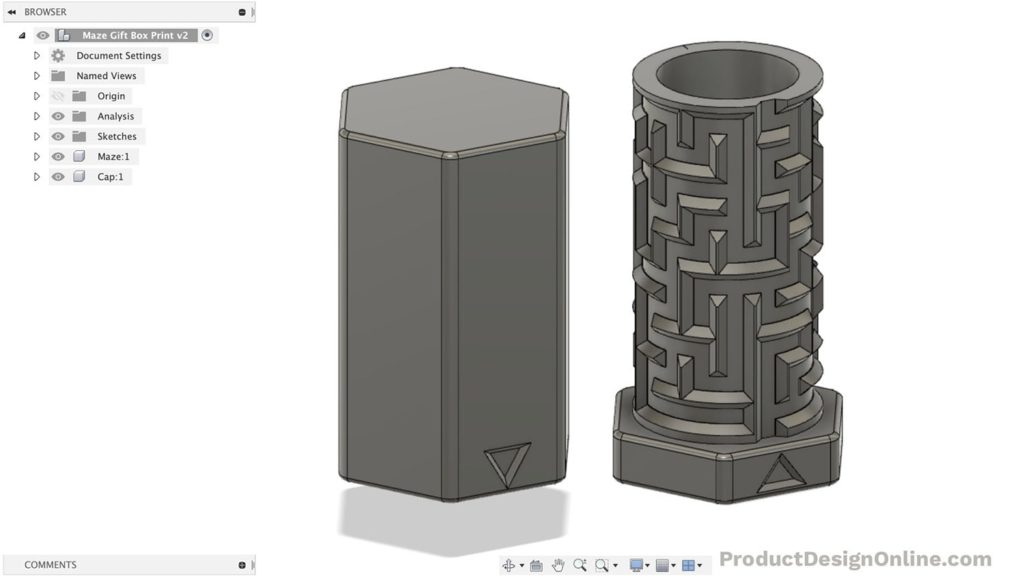Select the Pan hand tool
The height and width of the screenshot is (576, 1024).
click(558, 566)
